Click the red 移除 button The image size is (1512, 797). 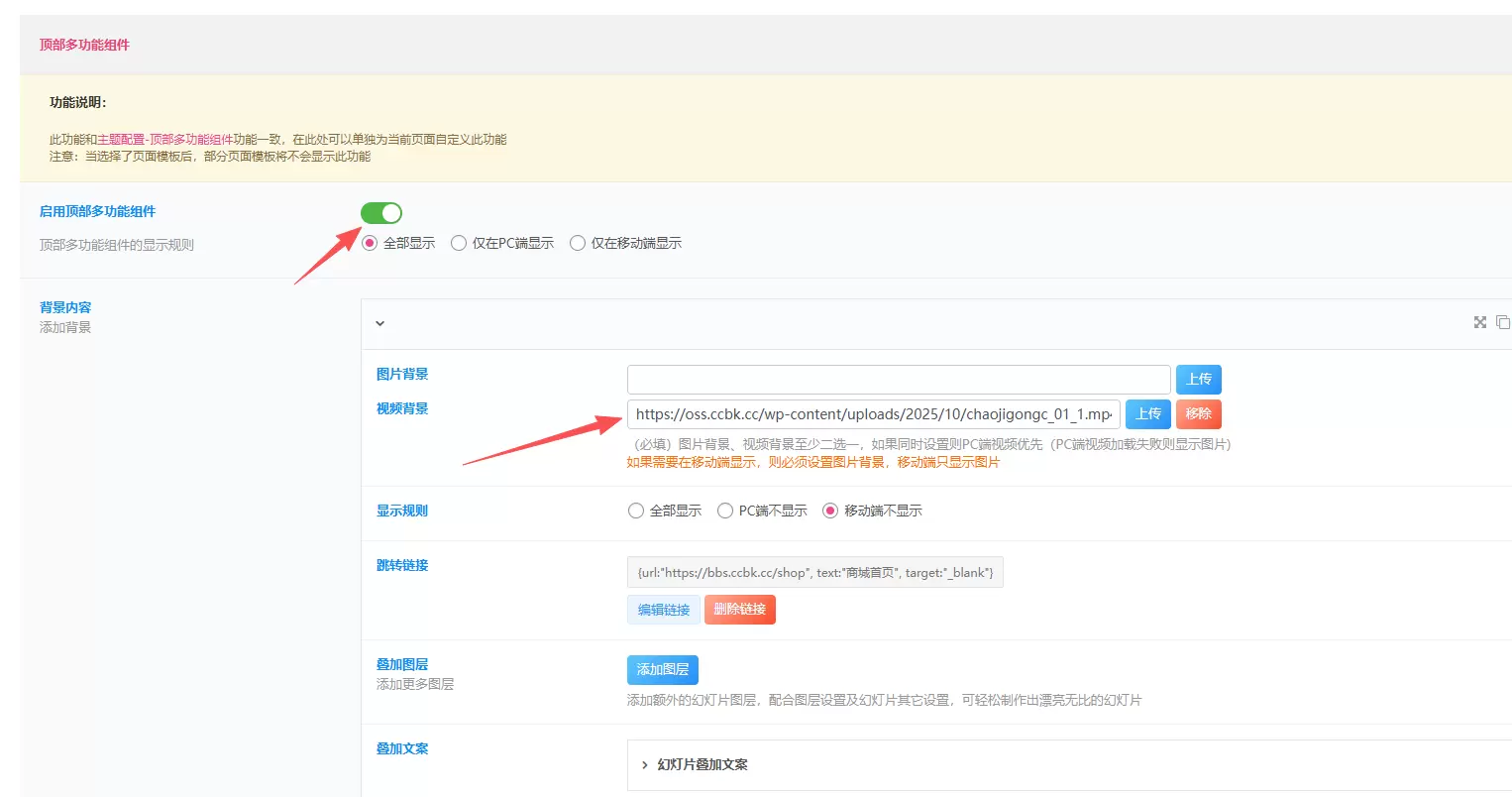pos(1199,414)
